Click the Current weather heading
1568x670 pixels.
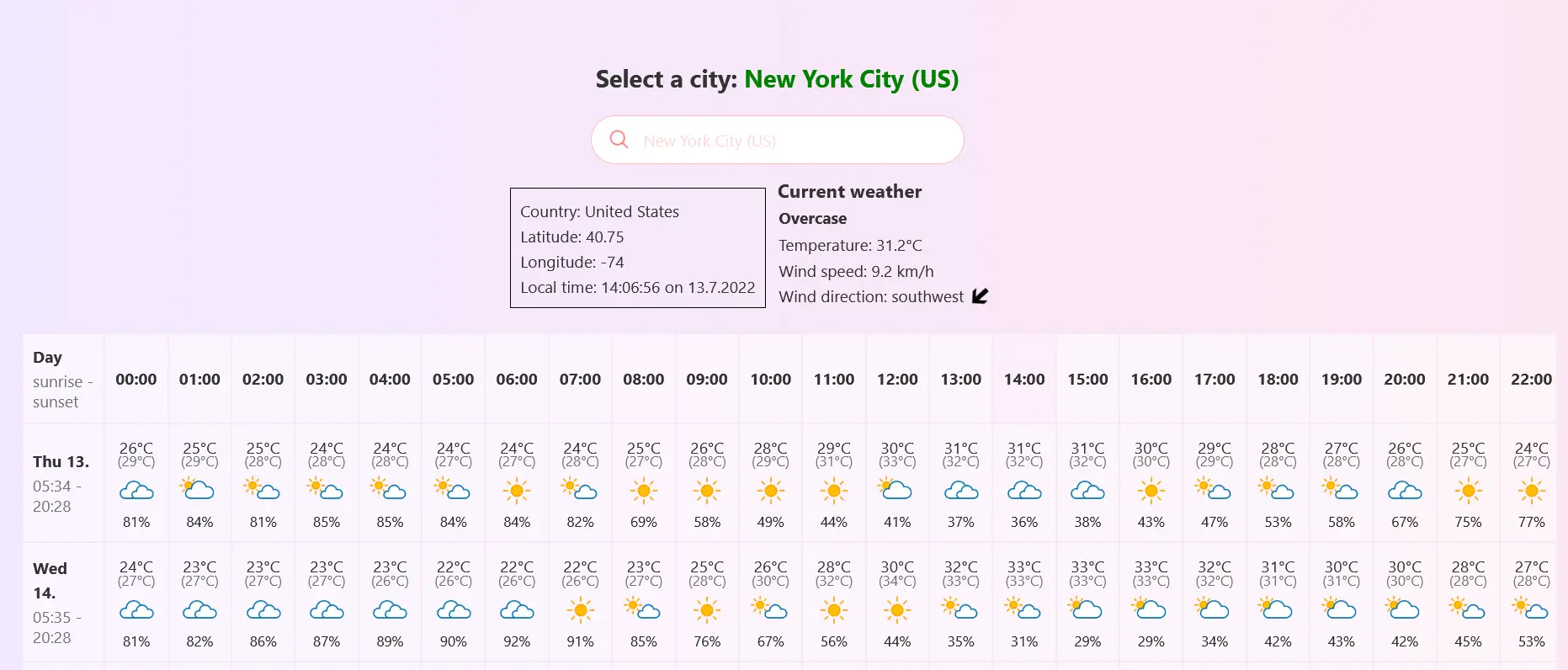tap(849, 192)
